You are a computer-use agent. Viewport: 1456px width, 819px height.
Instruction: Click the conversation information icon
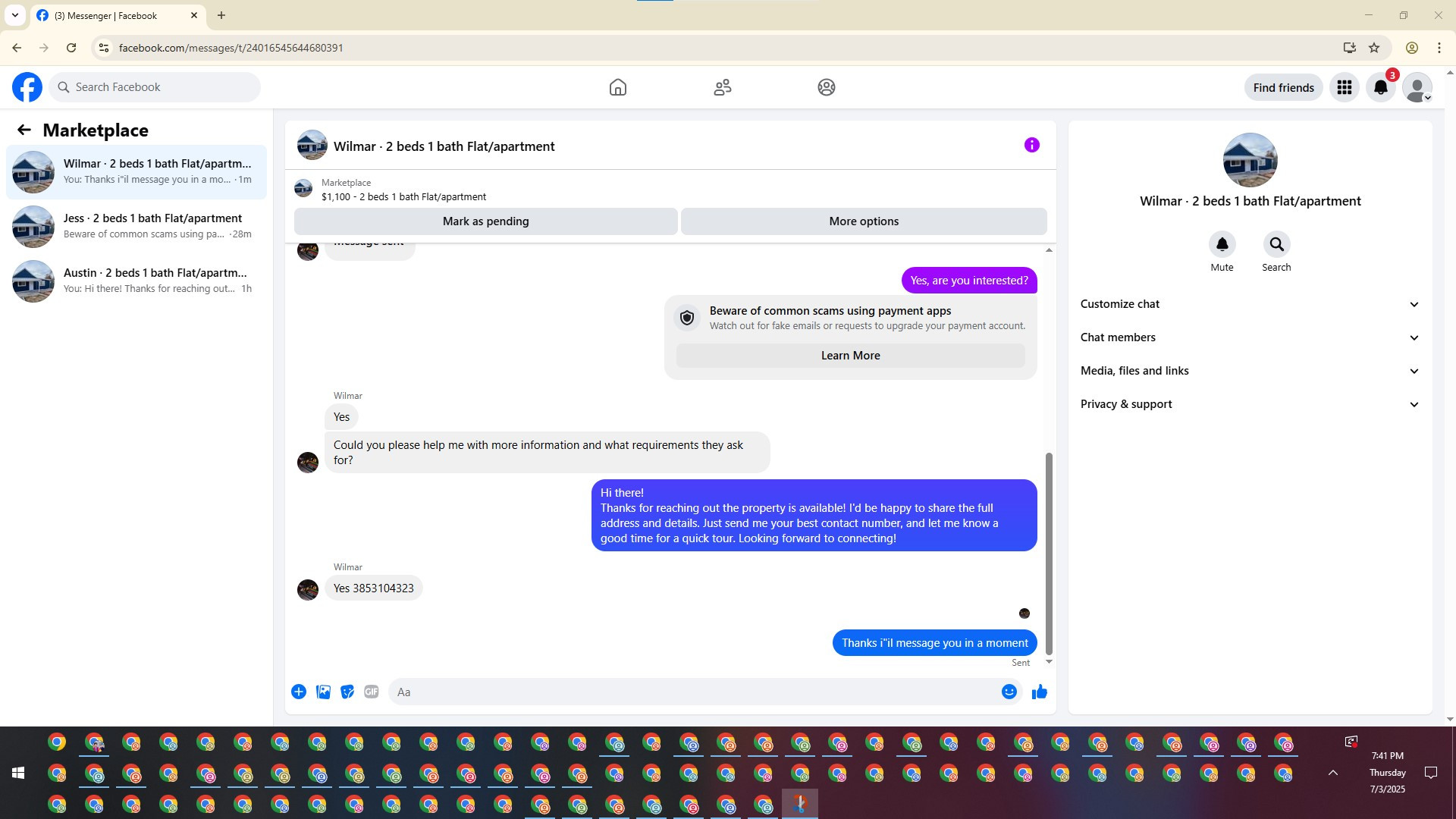click(x=1031, y=145)
